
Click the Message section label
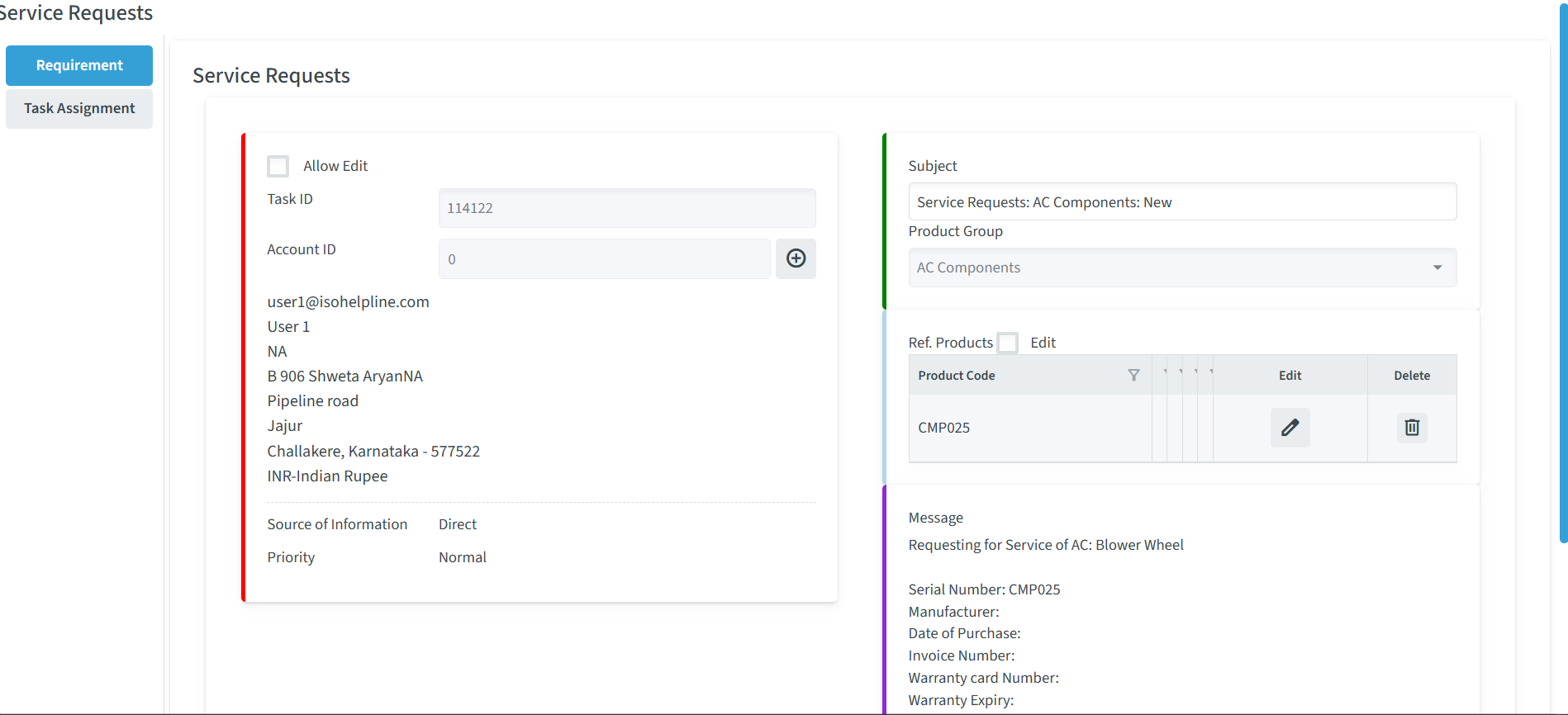[935, 518]
